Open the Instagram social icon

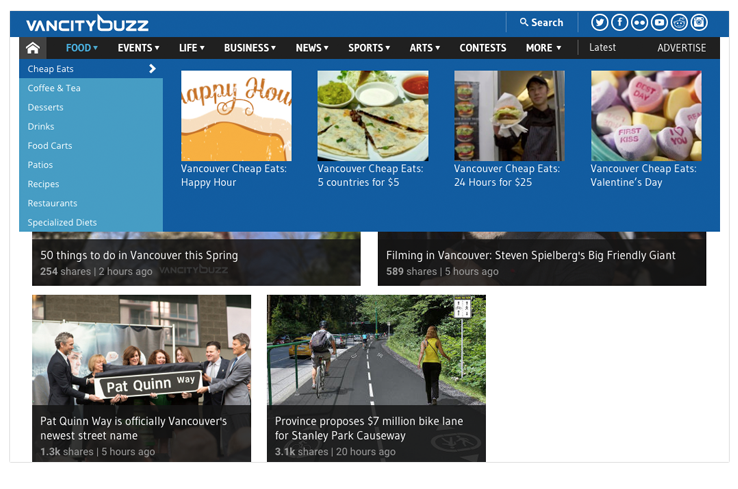click(x=699, y=23)
